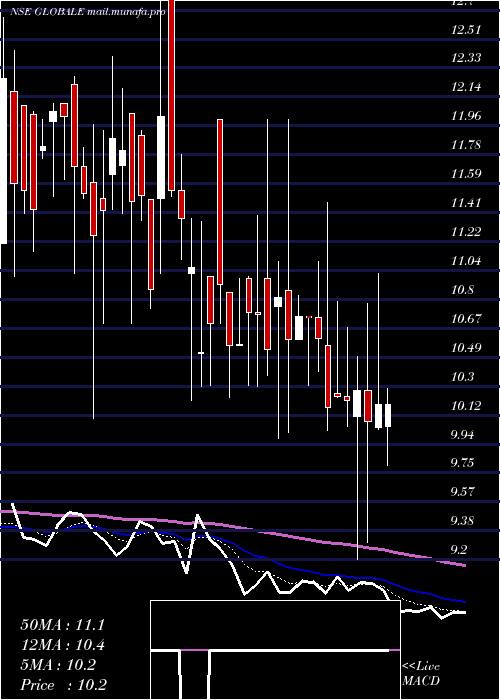Click the Price : 10.2 readout
Screen dimensions: 500x700
63,685
